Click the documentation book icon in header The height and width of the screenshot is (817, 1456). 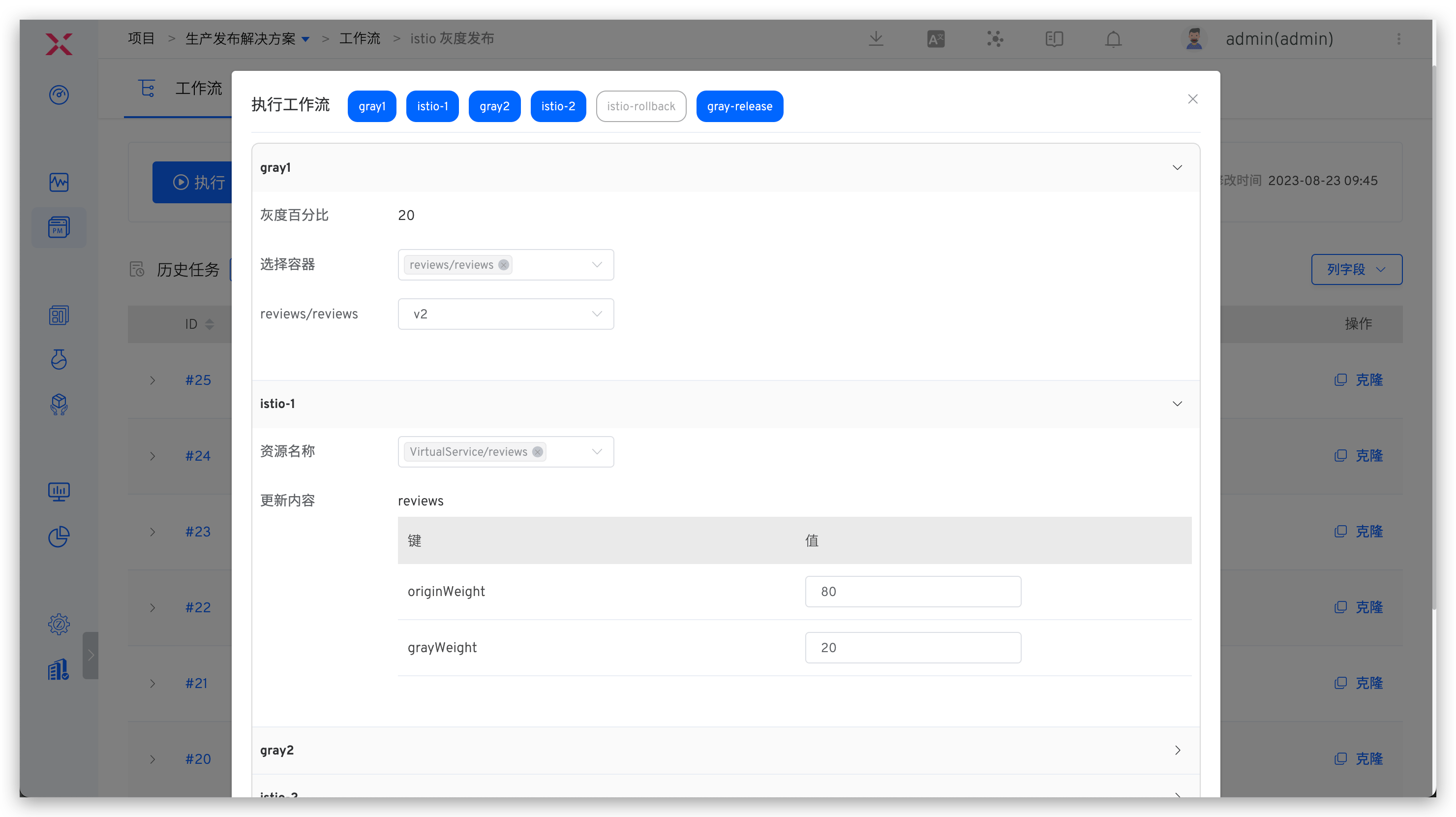click(1054, 39)
